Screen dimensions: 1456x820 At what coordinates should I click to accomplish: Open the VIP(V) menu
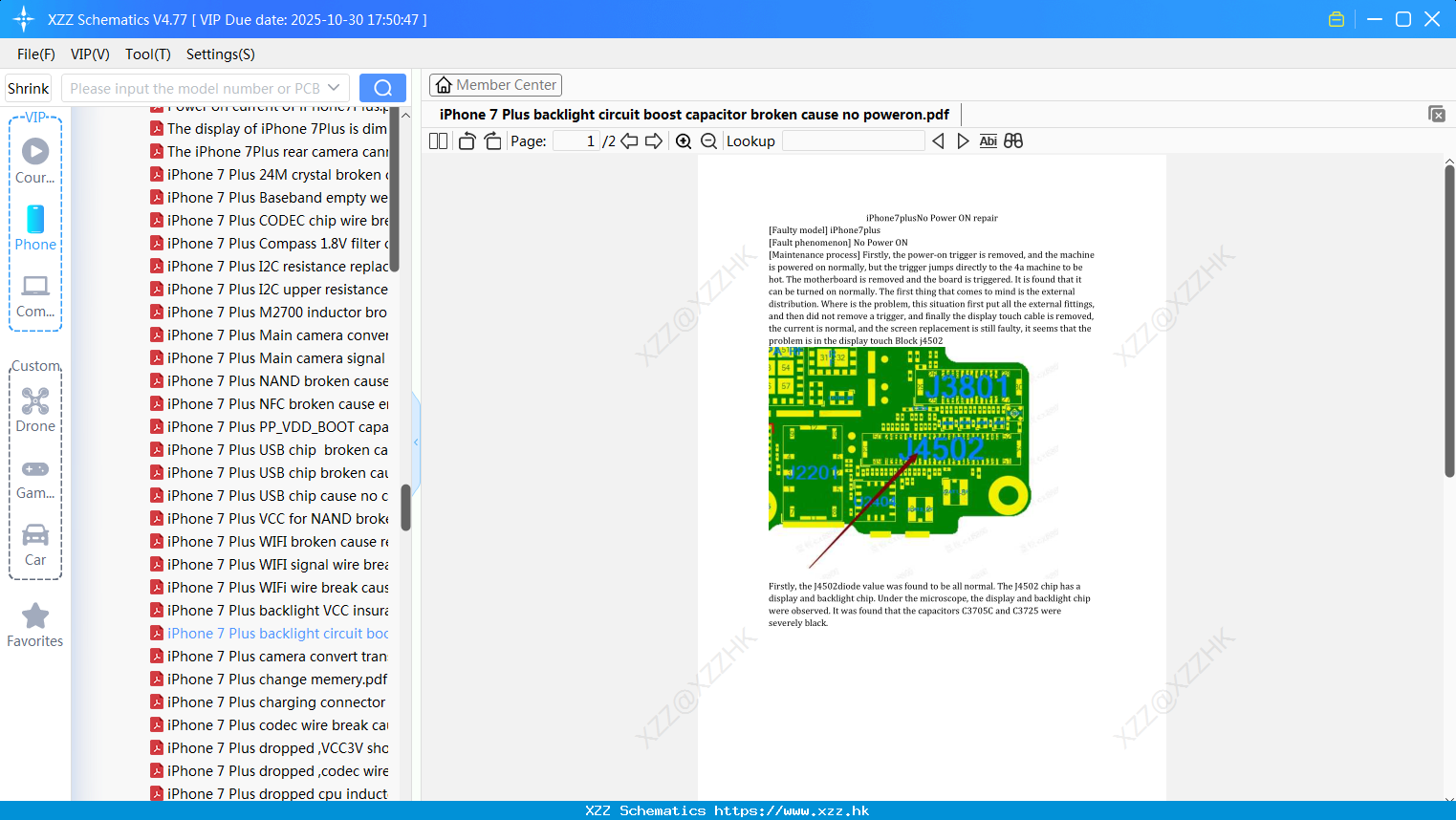tap(90, 54)
